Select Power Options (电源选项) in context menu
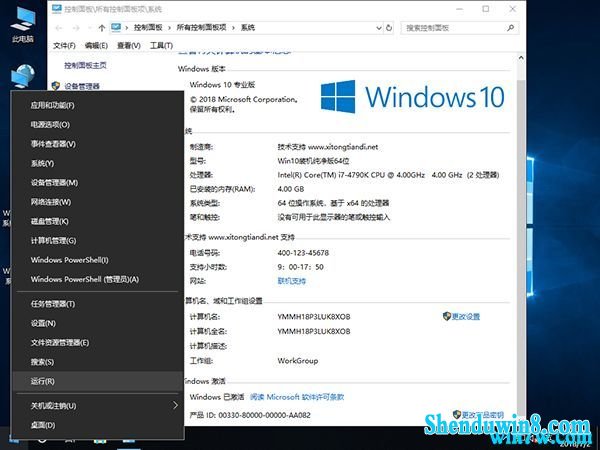Image resolution: width=600 pixels, height=450 pixels. tap(98, 125)
